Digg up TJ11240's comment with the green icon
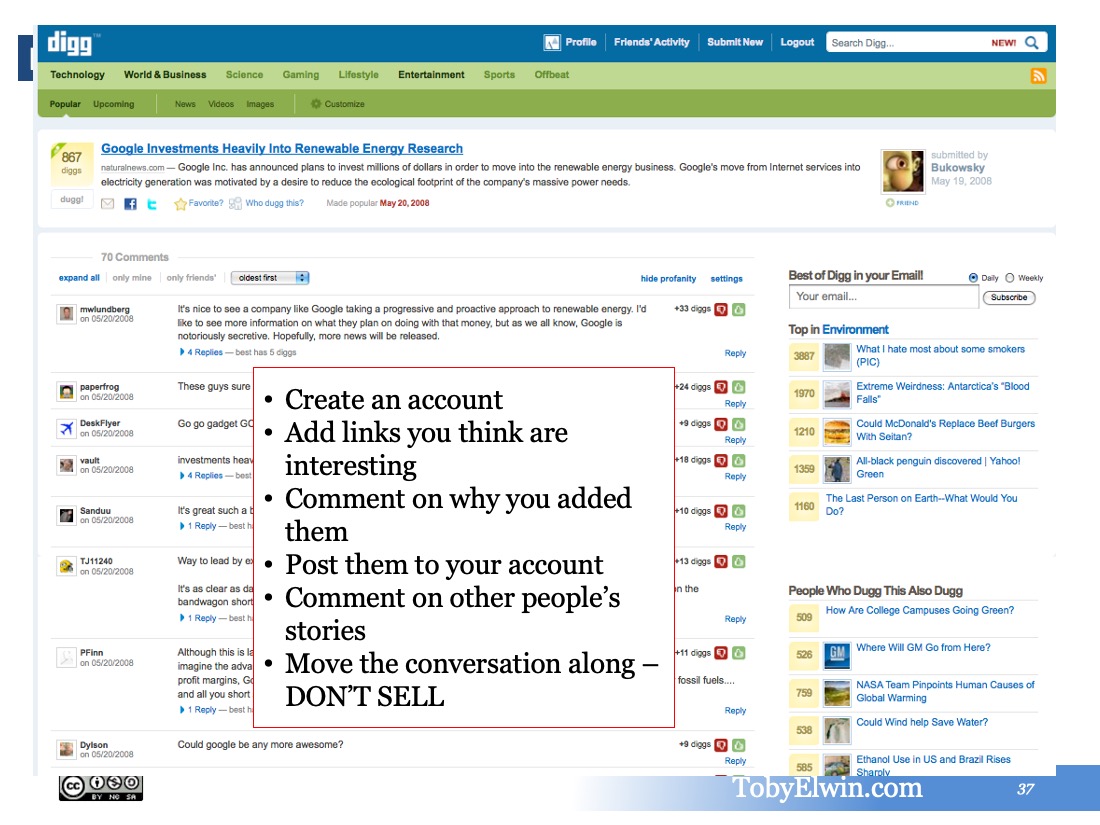This screenshot has width=1100, height=825. point(739,561)
